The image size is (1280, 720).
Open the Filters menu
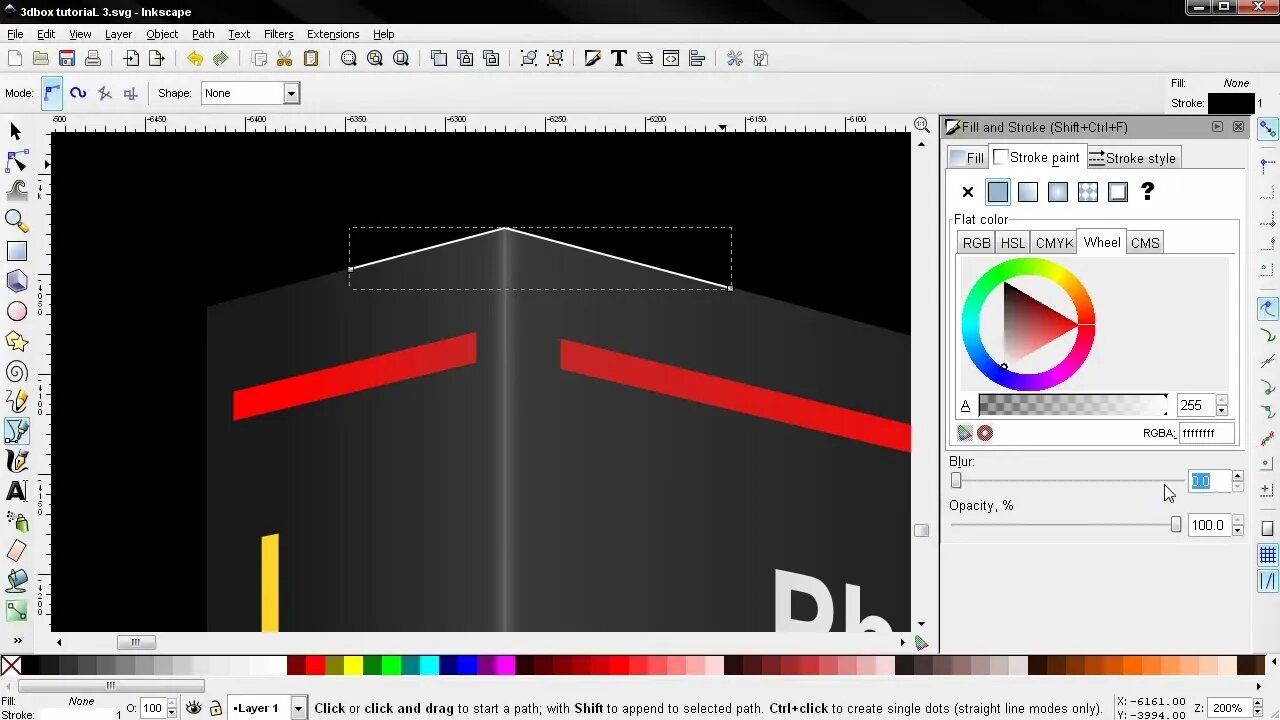[x=278, y=34]
